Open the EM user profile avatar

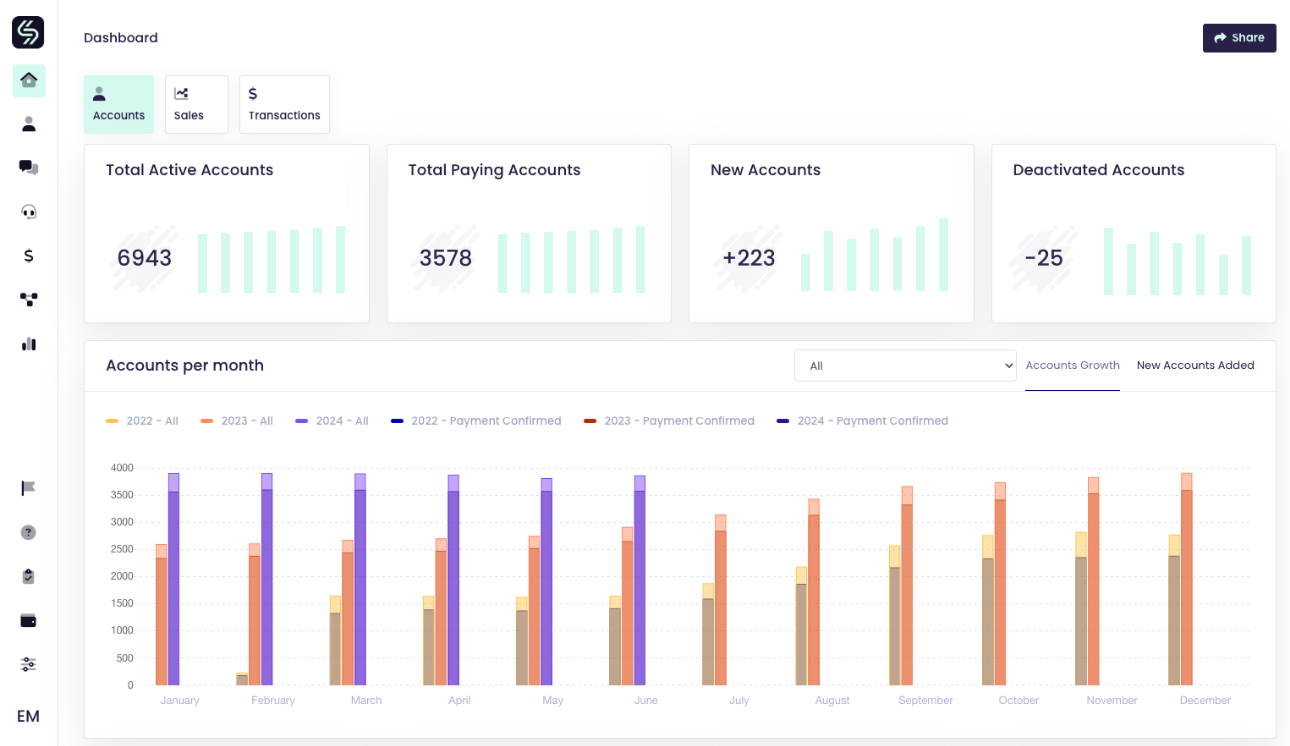(28, 716)
